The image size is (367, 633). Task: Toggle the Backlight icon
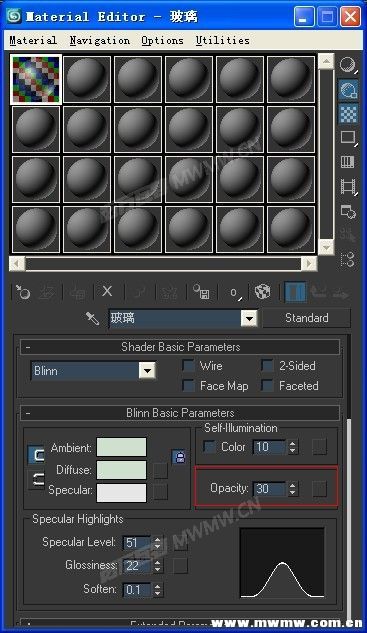(348, 89)
